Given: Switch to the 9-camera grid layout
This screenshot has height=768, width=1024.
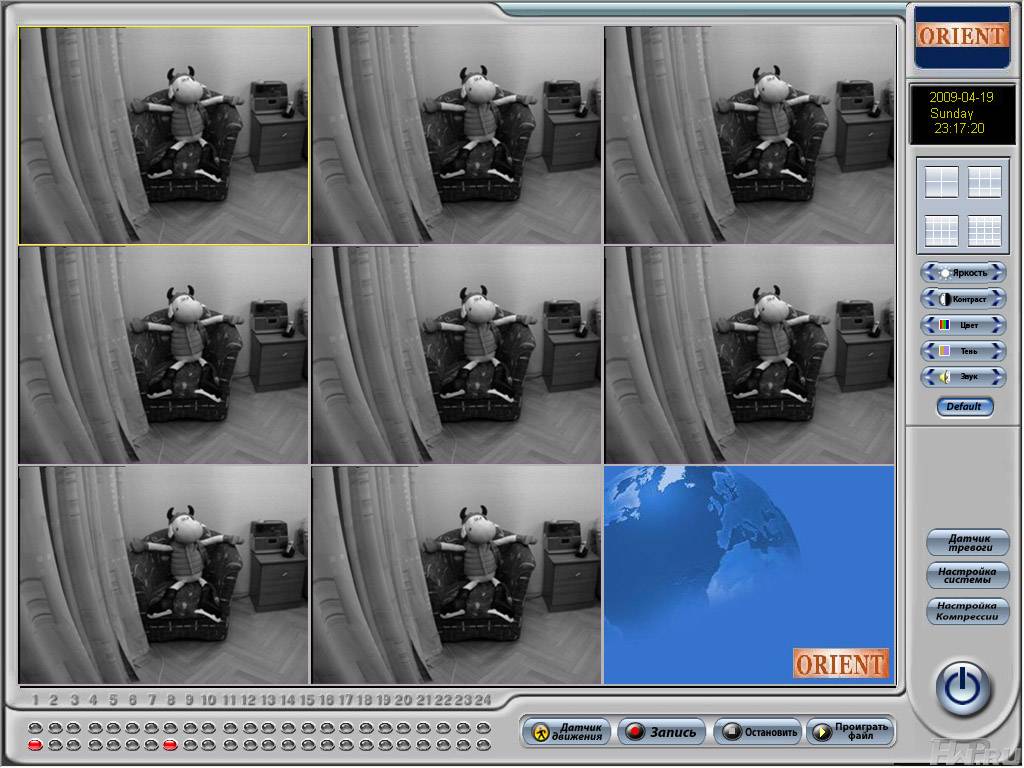Looking at the screenshot, I should pyautogui.click(x=984, y=182).
